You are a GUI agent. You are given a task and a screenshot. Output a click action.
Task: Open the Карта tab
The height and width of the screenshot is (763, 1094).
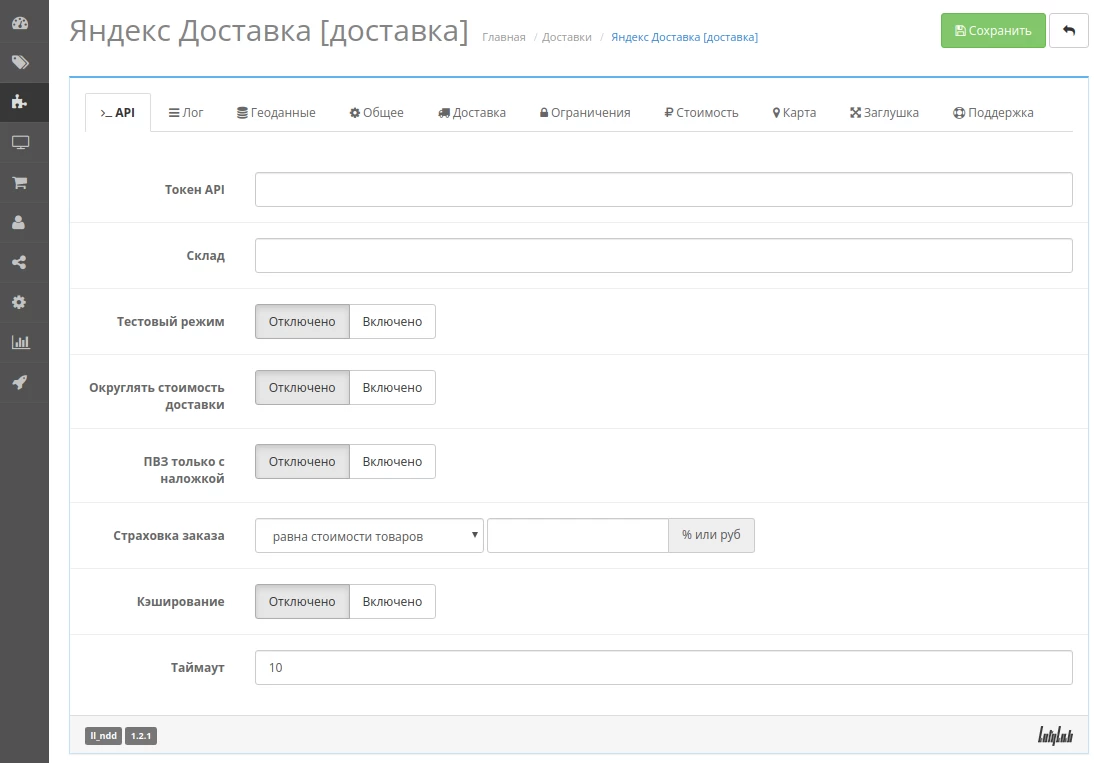[794, 112]
